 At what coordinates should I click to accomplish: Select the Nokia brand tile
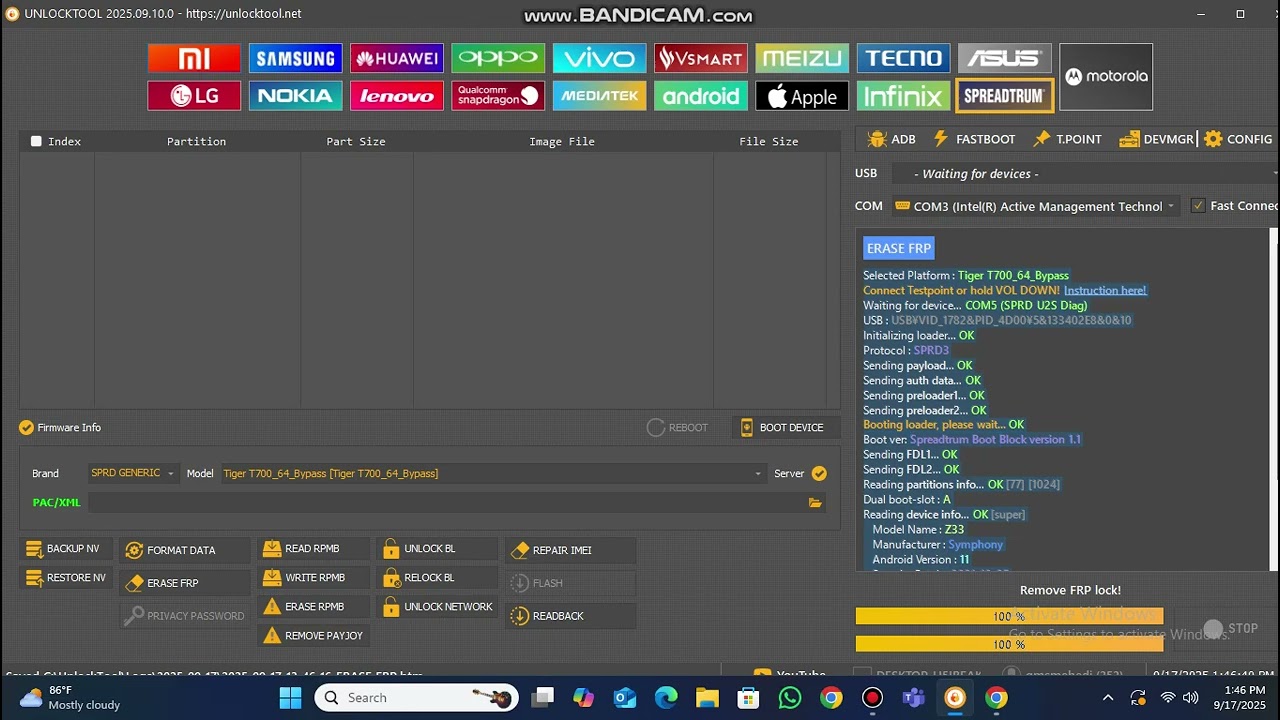pos(295,96)
